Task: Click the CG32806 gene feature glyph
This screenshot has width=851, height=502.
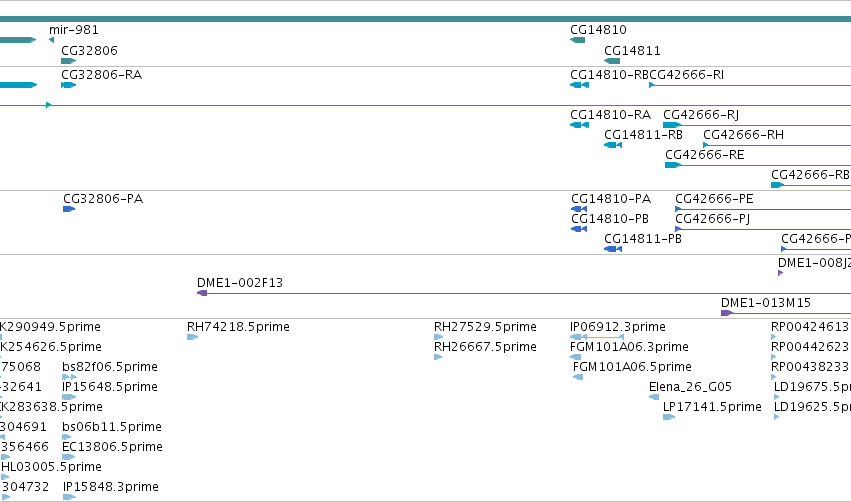Action: 68,61
